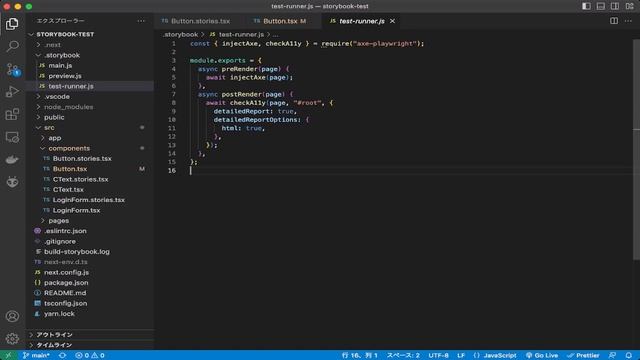Image resolution: width=640 pixels, height=360 pixels.
Task: Open README.md file
Action: 90,293
